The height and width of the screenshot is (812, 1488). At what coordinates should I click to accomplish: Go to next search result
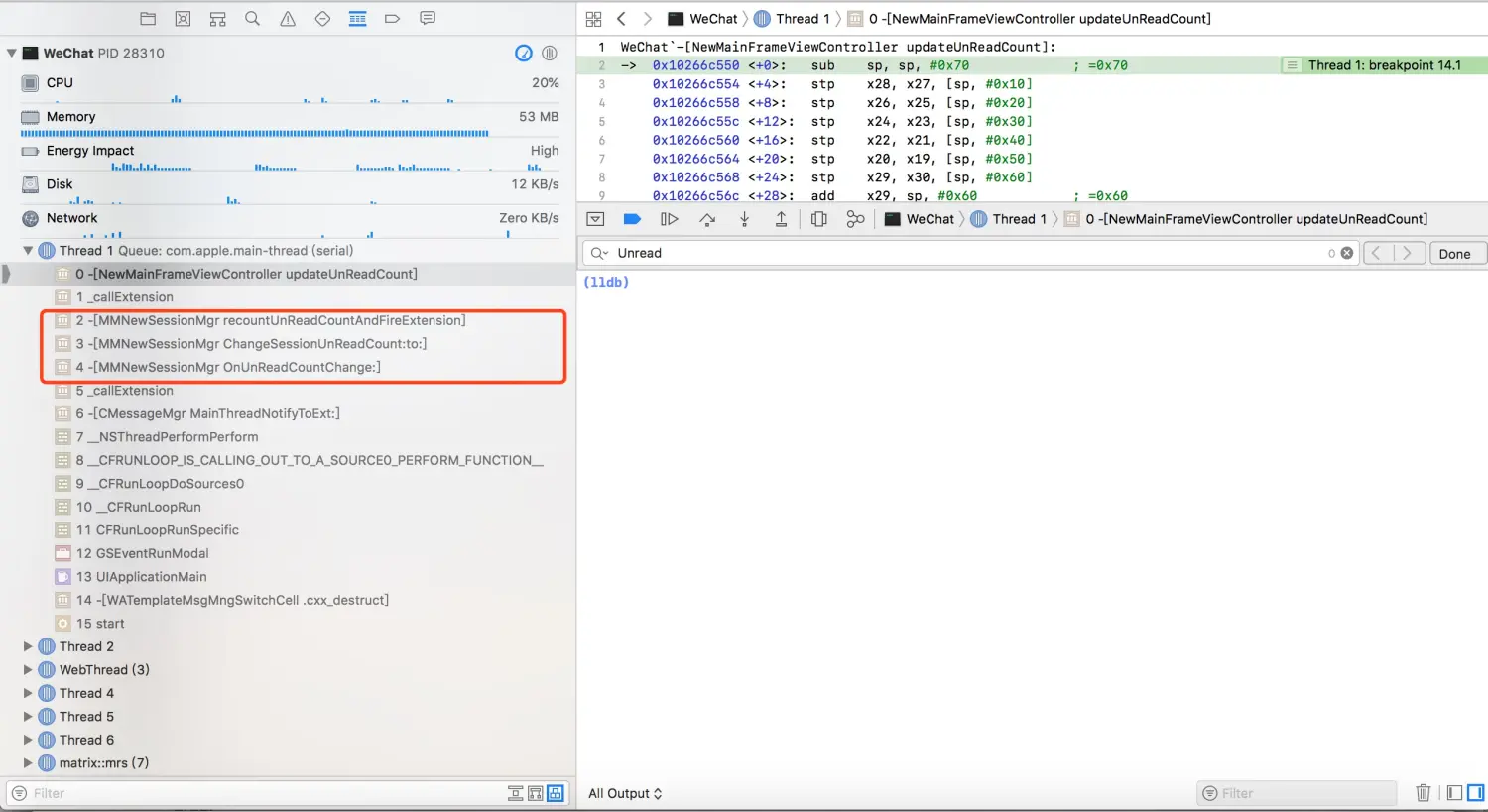(x=1409, y=253)
